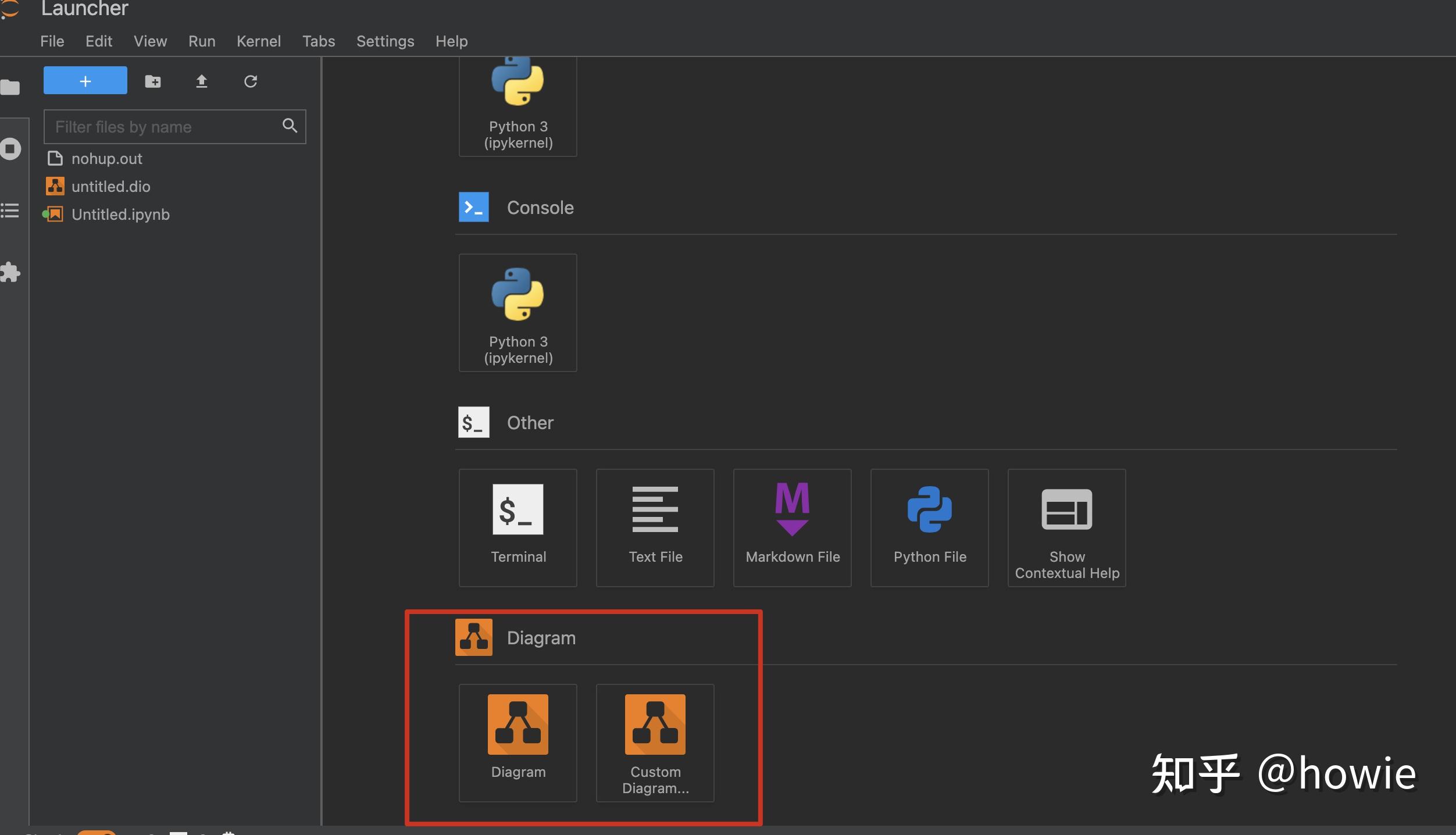Click the blue new launcher plus button
This screenshot has height=835, width=1456.
point(85,80)
